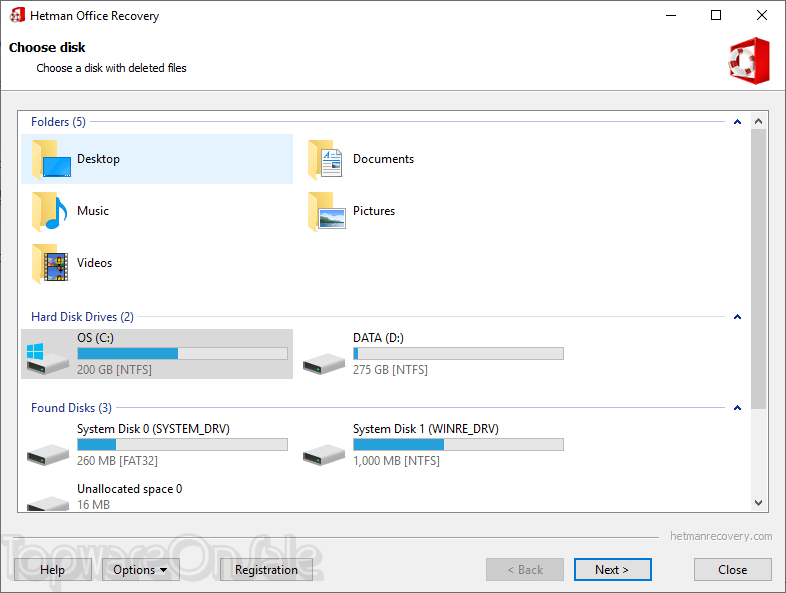Select System Disk 0 (SYSTEM_DRV) name
This screenshot has height=593, width=786.
click(x=153, y=429)
